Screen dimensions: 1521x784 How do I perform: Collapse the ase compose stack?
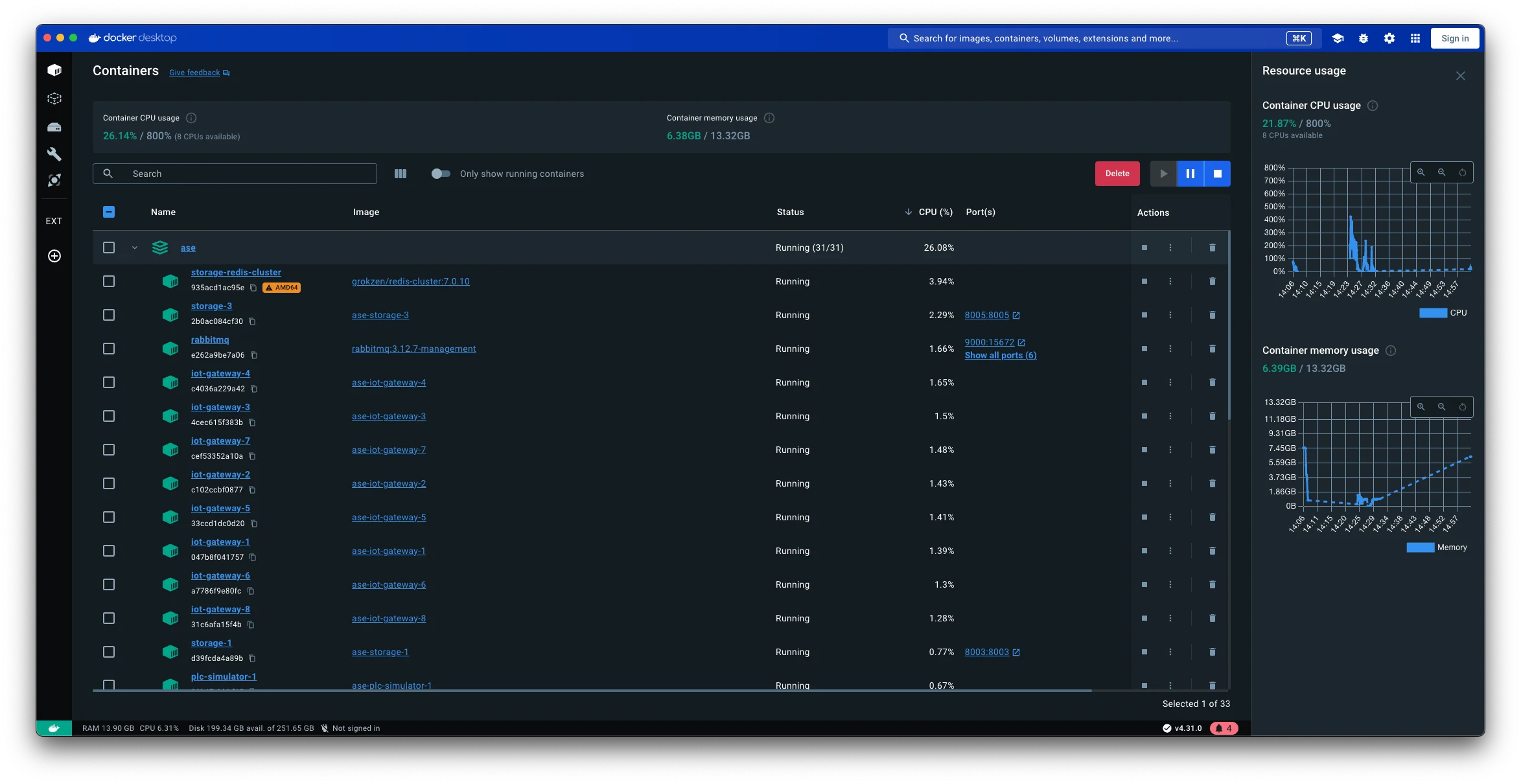[135, 248]
